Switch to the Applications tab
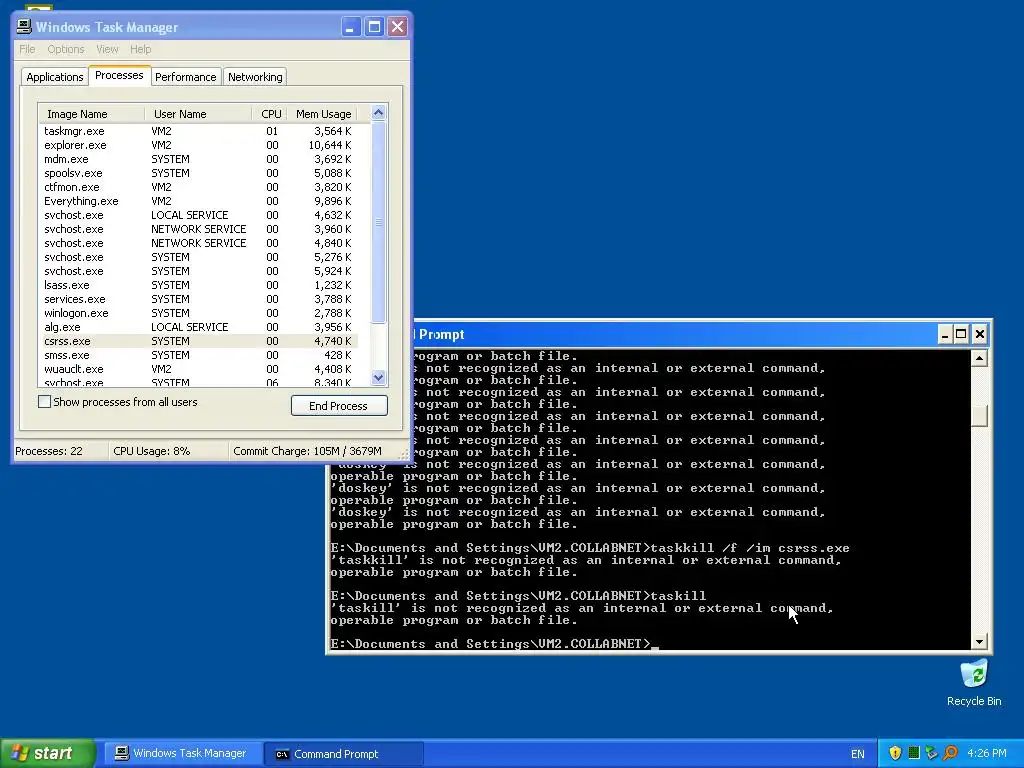Image resolution: width=1024 pixels, height=768 pixels. point(55,77)
